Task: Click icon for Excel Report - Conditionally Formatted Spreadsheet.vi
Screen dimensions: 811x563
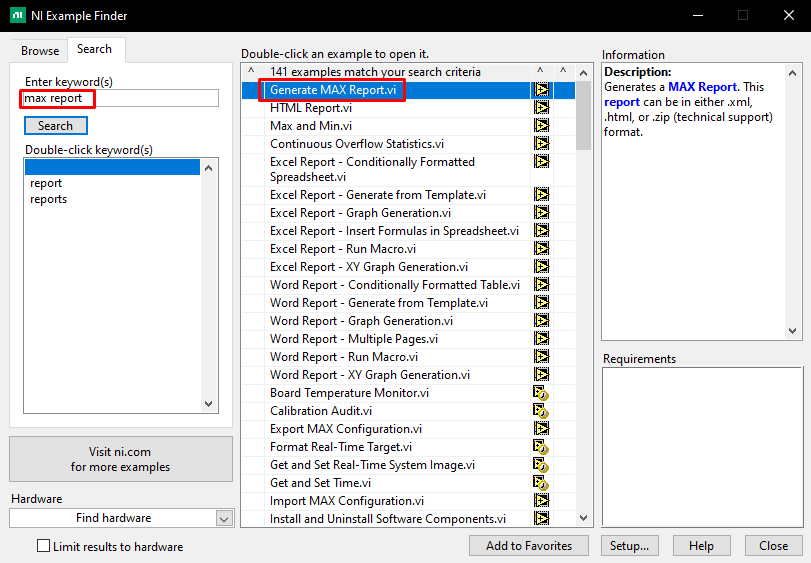Action: (542, 162)
